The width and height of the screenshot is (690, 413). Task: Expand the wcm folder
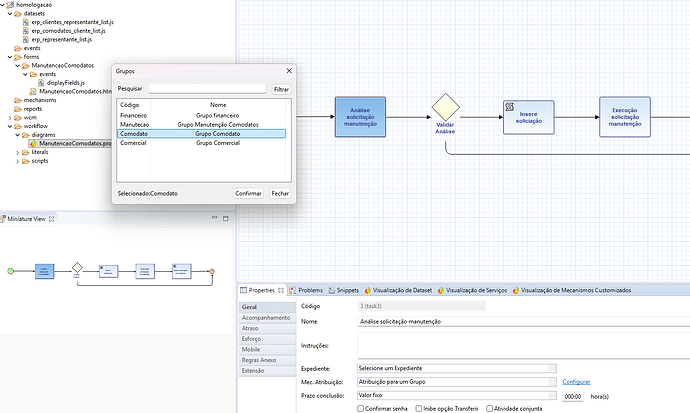[9, 118]
